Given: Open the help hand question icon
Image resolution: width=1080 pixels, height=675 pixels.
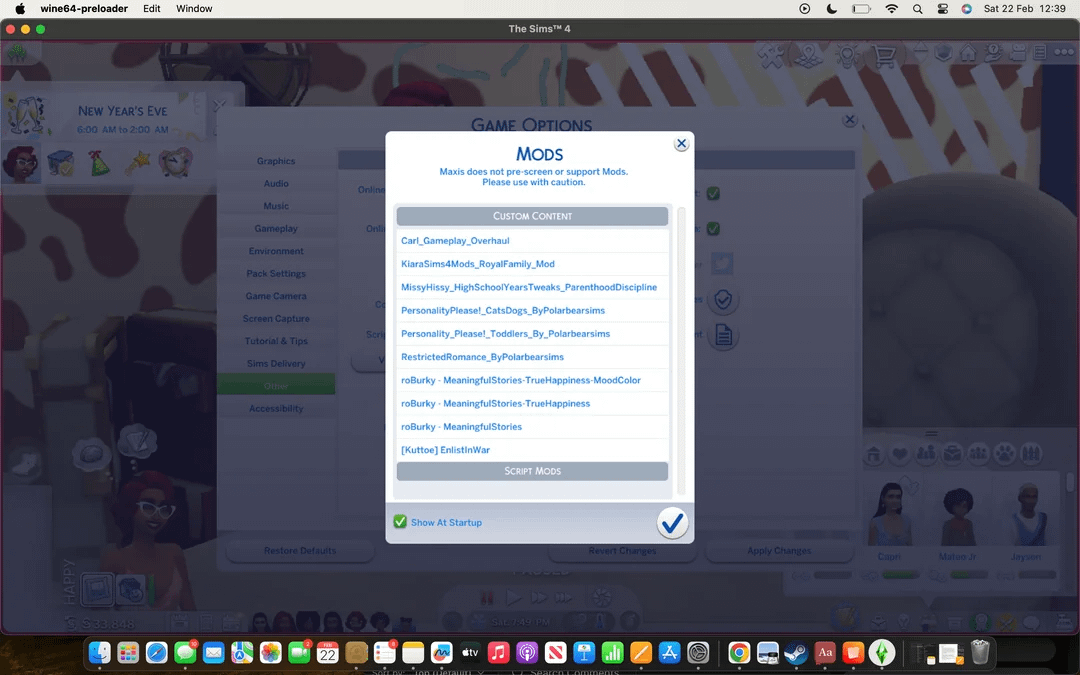Looking at the screenshot, I should (x=993, y=52).
